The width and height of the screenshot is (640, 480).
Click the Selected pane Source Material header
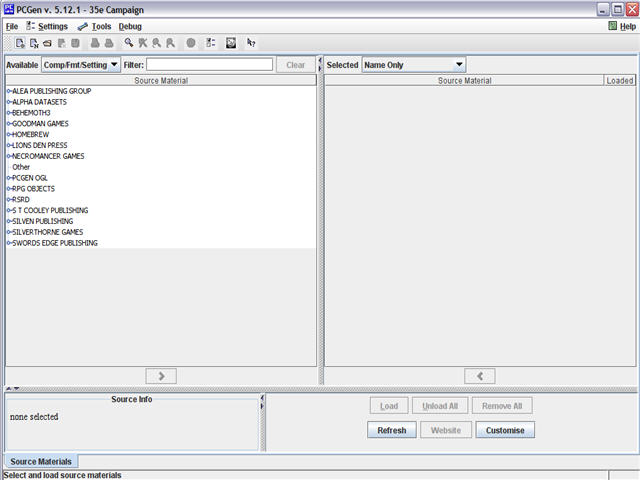pos(464,80)
